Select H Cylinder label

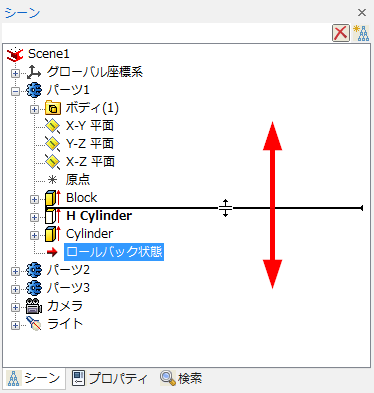(99, 216)
